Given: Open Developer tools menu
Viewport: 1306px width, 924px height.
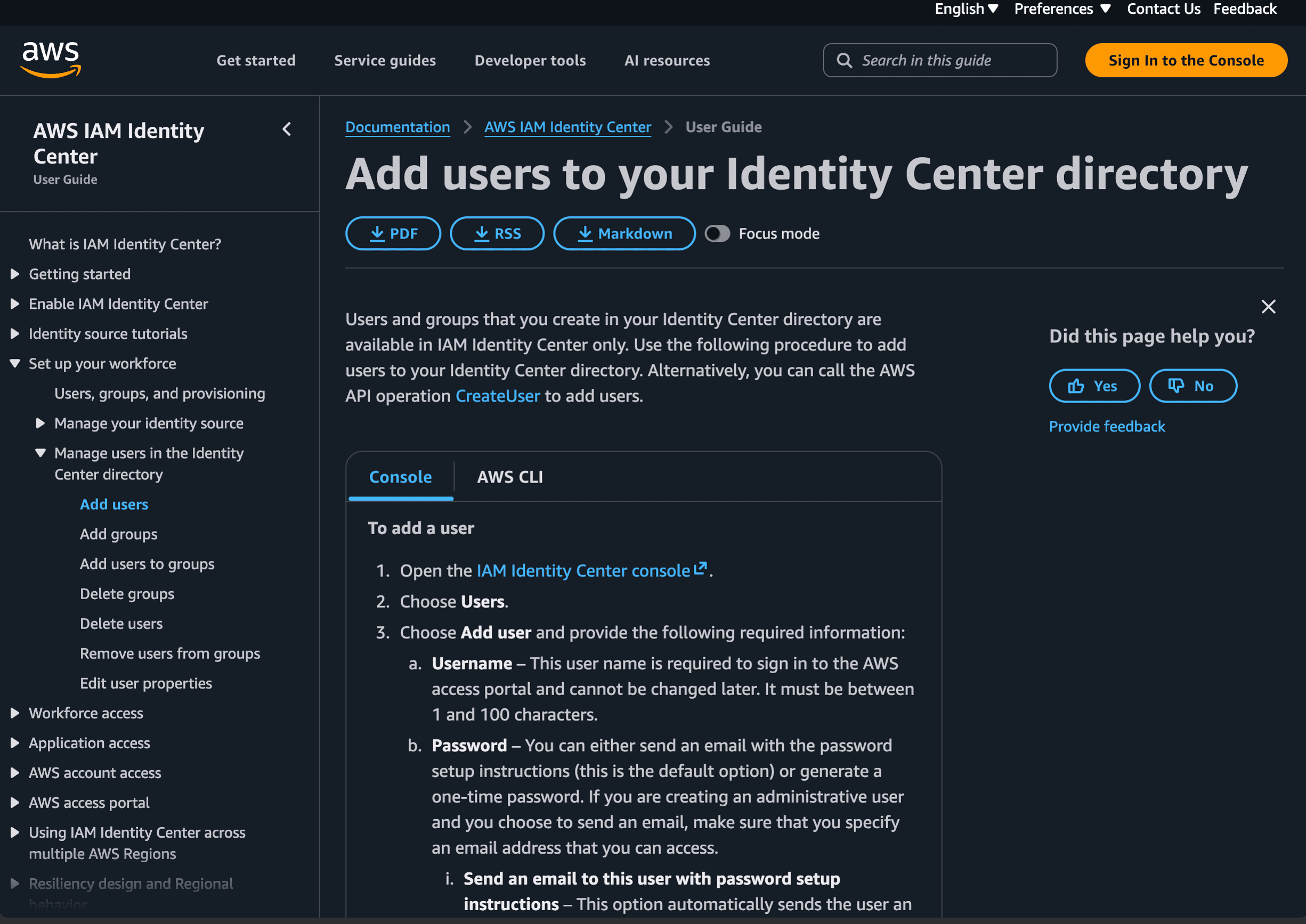Looking at the screenshot, I should point(530,60).
